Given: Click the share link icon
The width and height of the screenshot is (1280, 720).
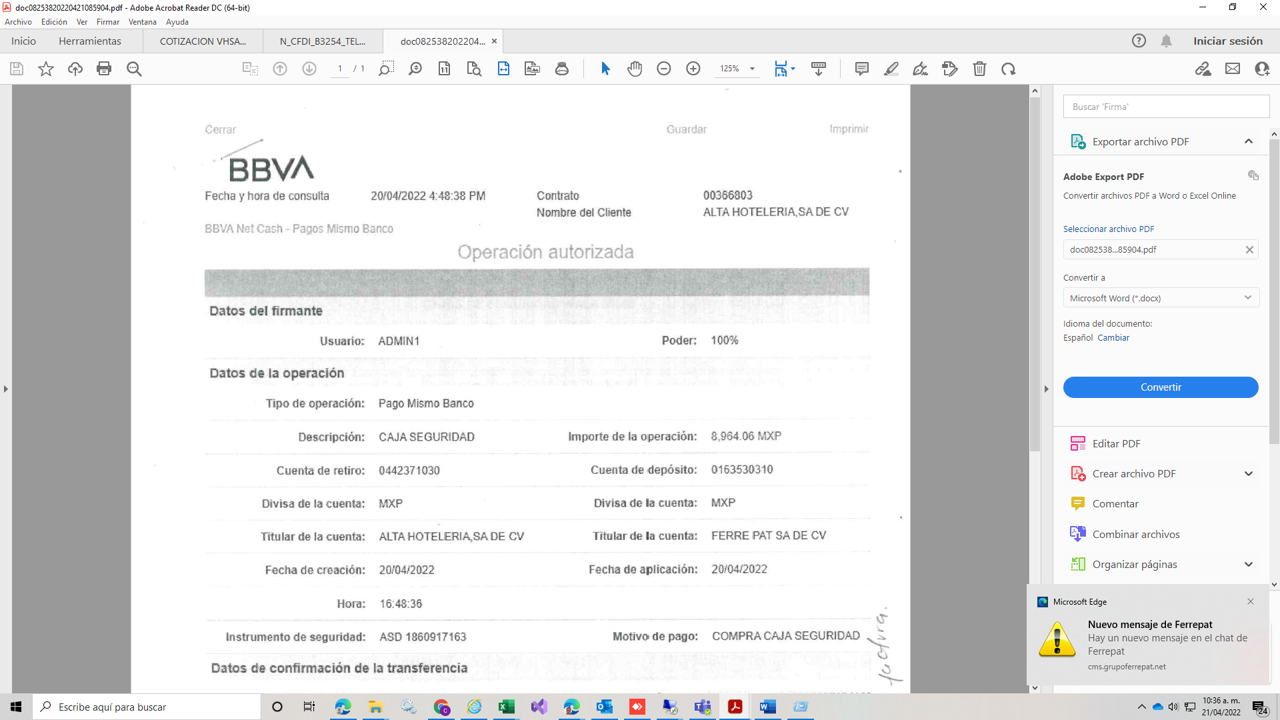Looking at the screenshot, I should 1203,69.
